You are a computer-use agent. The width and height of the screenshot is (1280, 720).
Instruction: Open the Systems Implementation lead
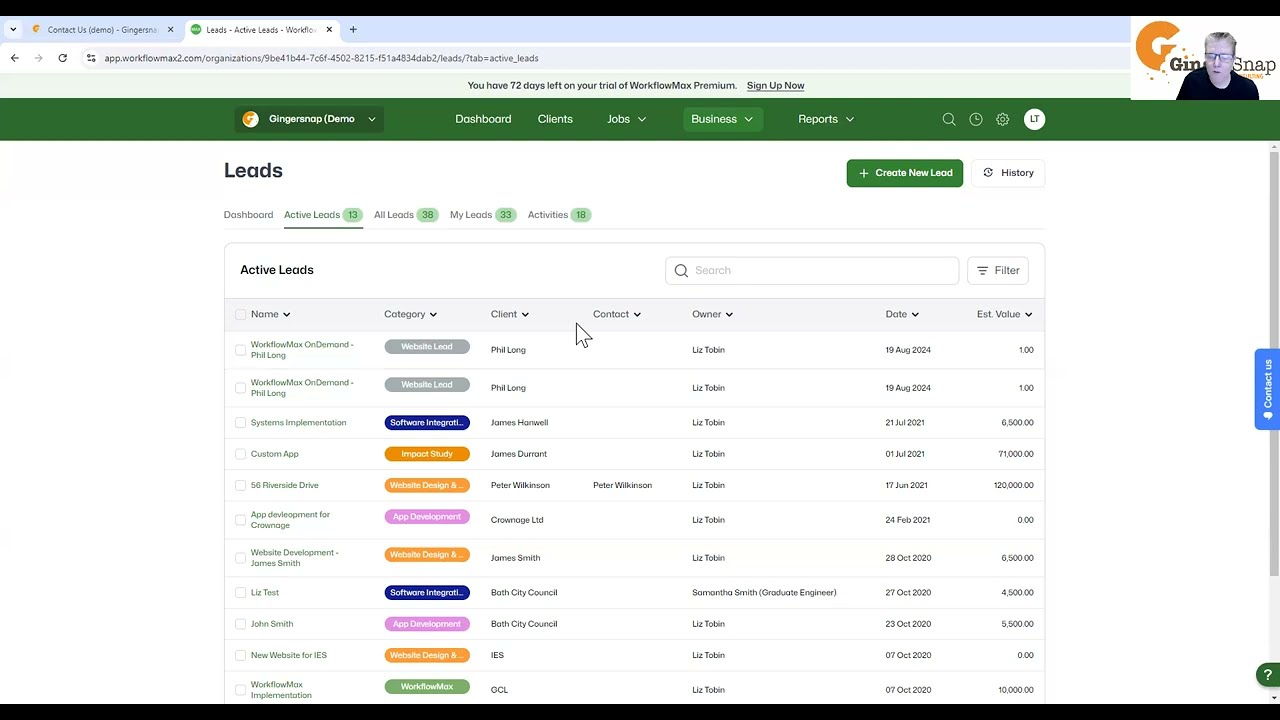point(298,423)
